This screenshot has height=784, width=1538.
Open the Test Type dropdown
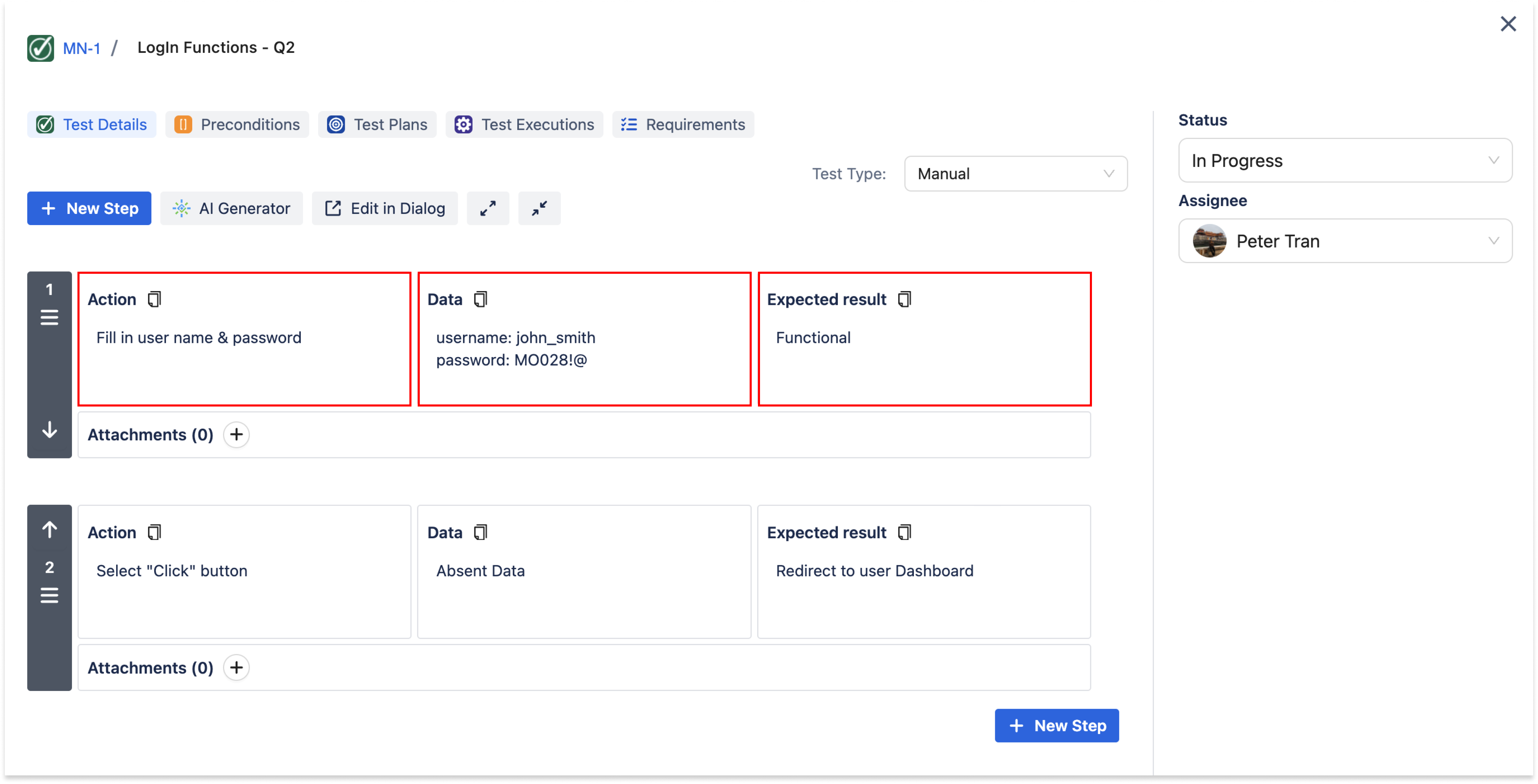1015,174
